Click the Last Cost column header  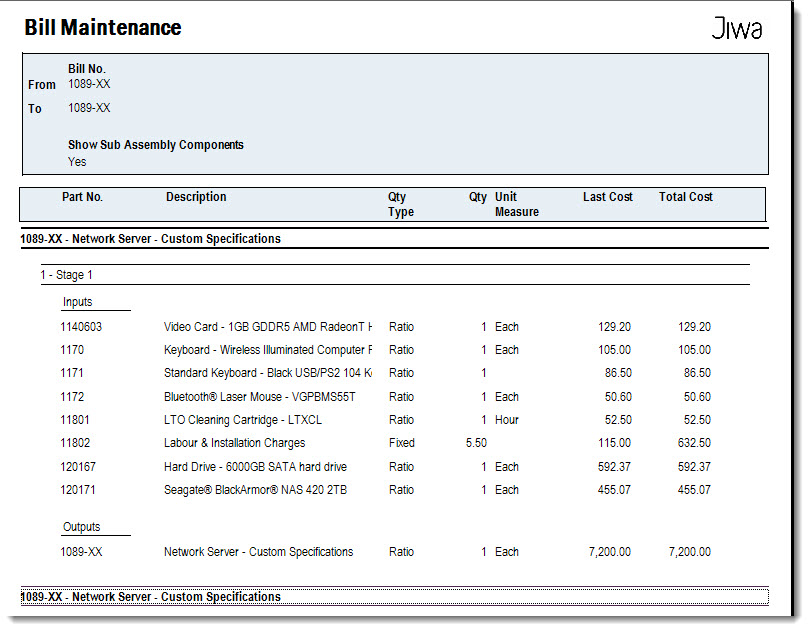(x=608, y=197)
